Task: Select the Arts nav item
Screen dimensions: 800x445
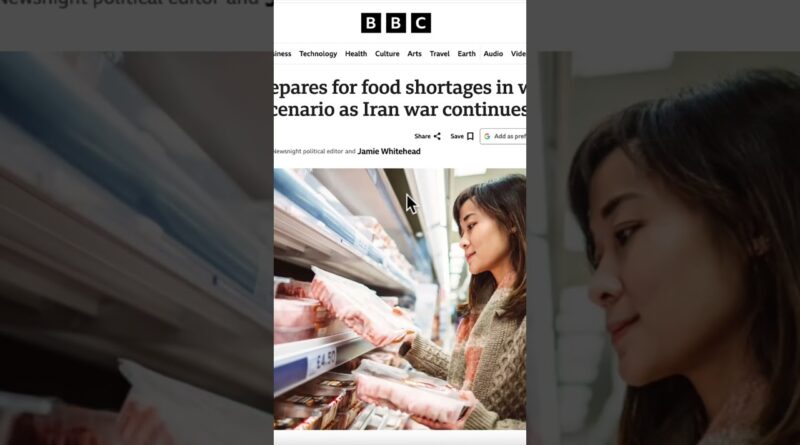Action: point(414,54)
